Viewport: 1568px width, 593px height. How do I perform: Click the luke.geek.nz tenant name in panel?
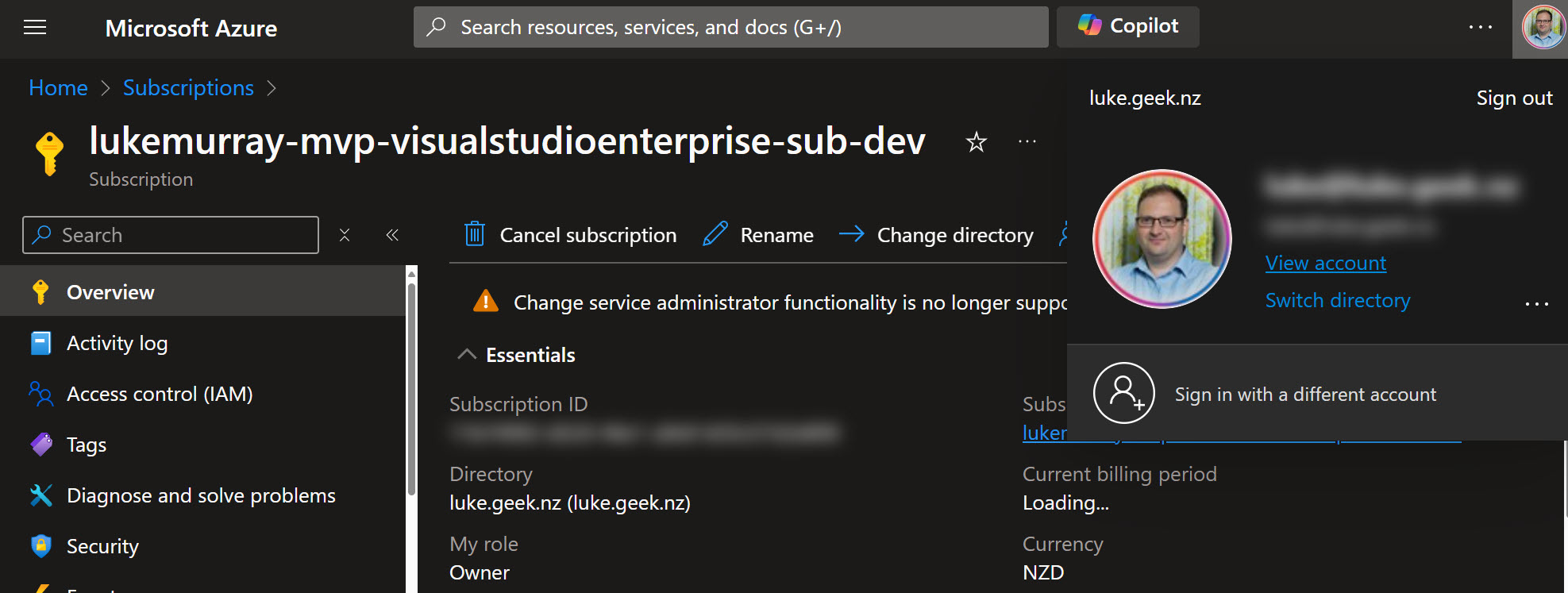1145,98
